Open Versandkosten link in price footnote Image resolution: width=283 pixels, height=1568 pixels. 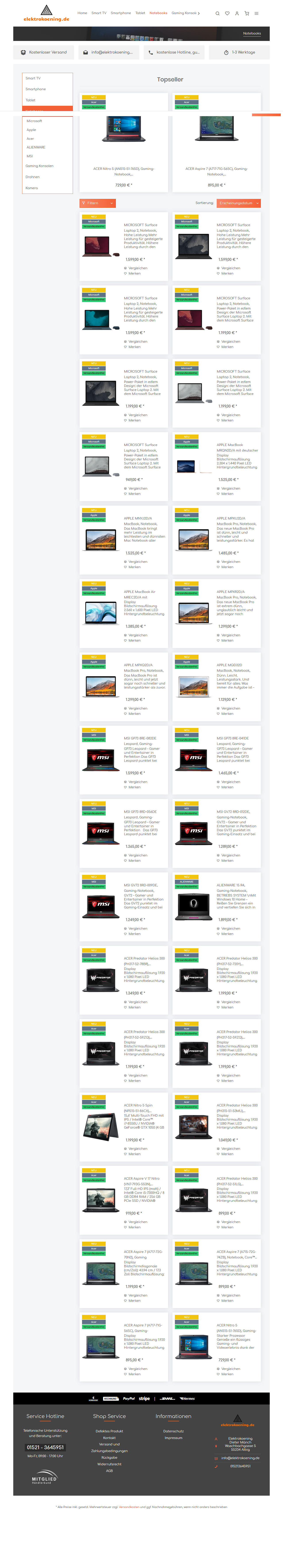coord(129,1507)
